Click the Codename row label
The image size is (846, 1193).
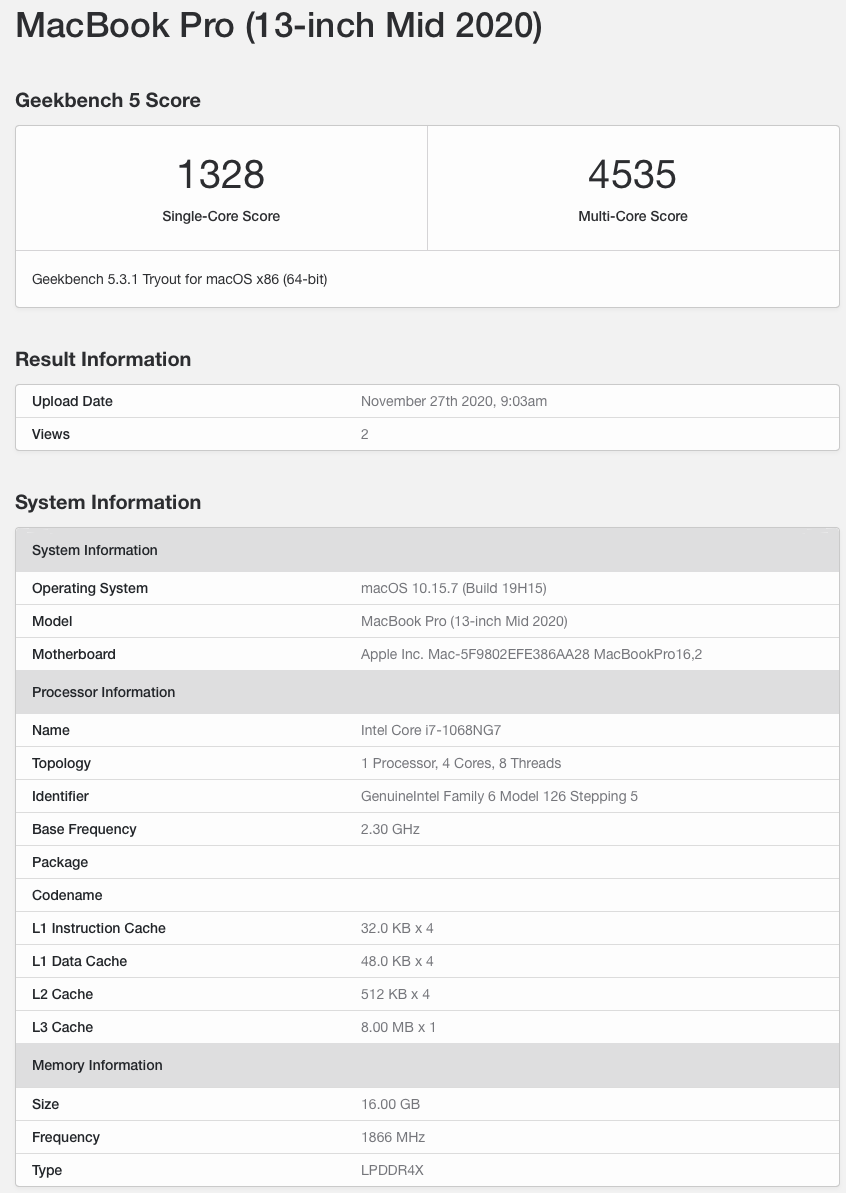click(67, 896)
